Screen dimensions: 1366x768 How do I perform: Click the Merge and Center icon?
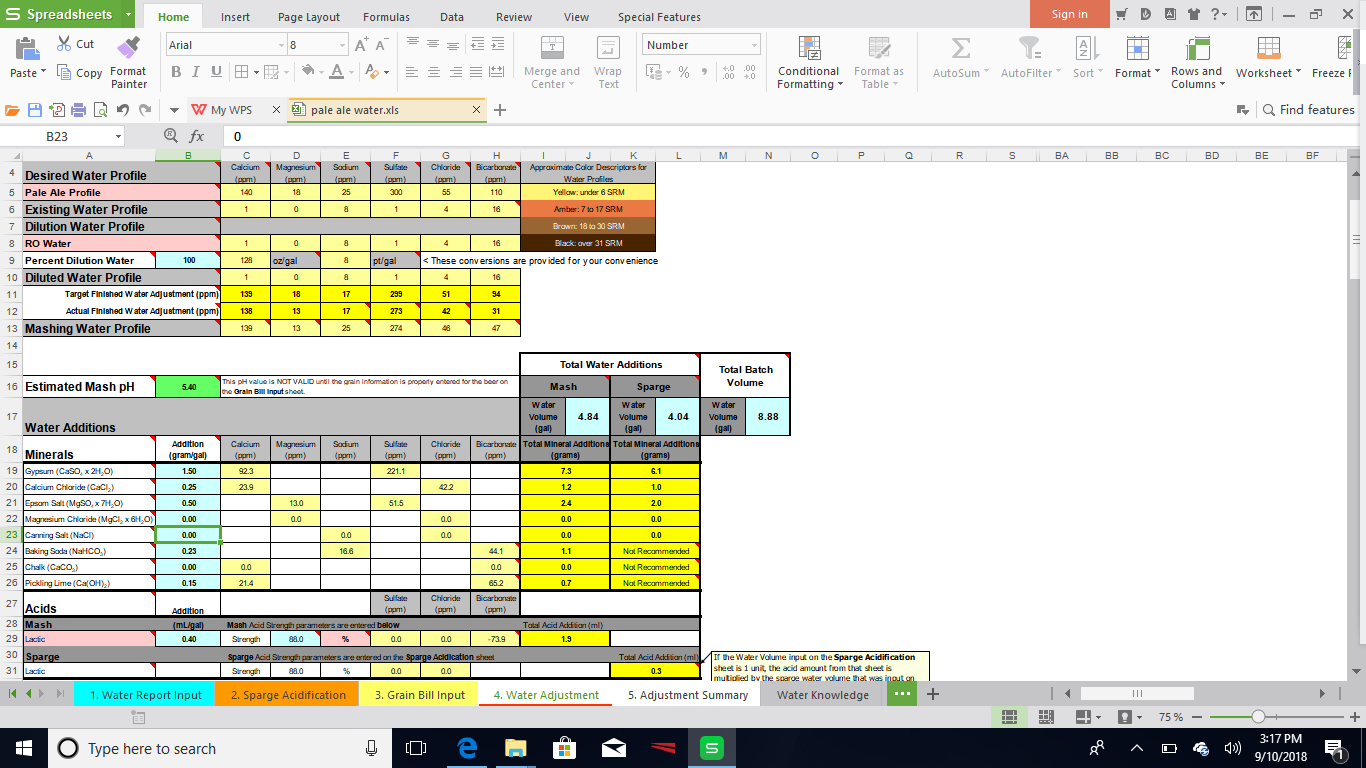tap(552, 48)
